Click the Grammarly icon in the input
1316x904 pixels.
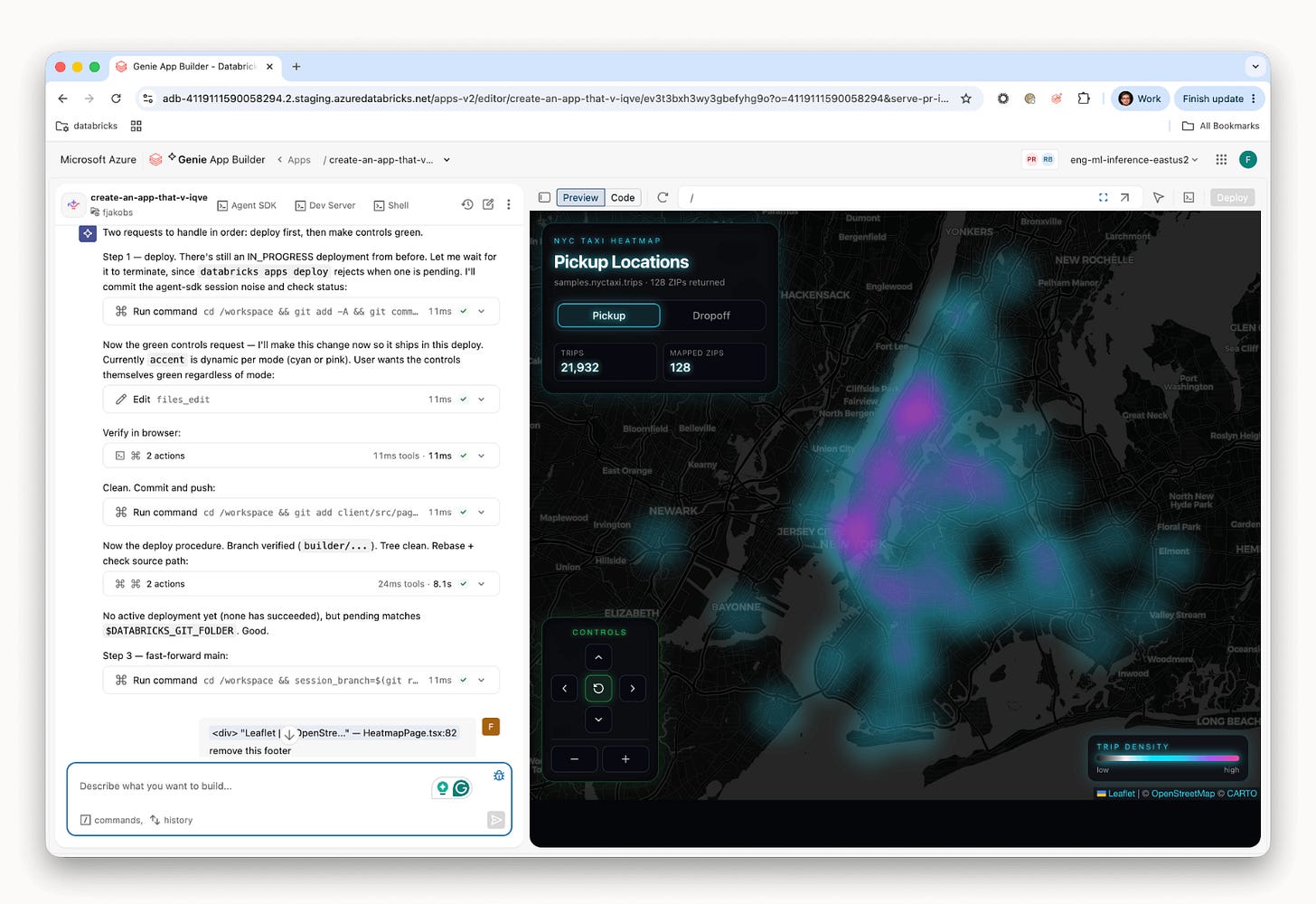click(461, 788)
